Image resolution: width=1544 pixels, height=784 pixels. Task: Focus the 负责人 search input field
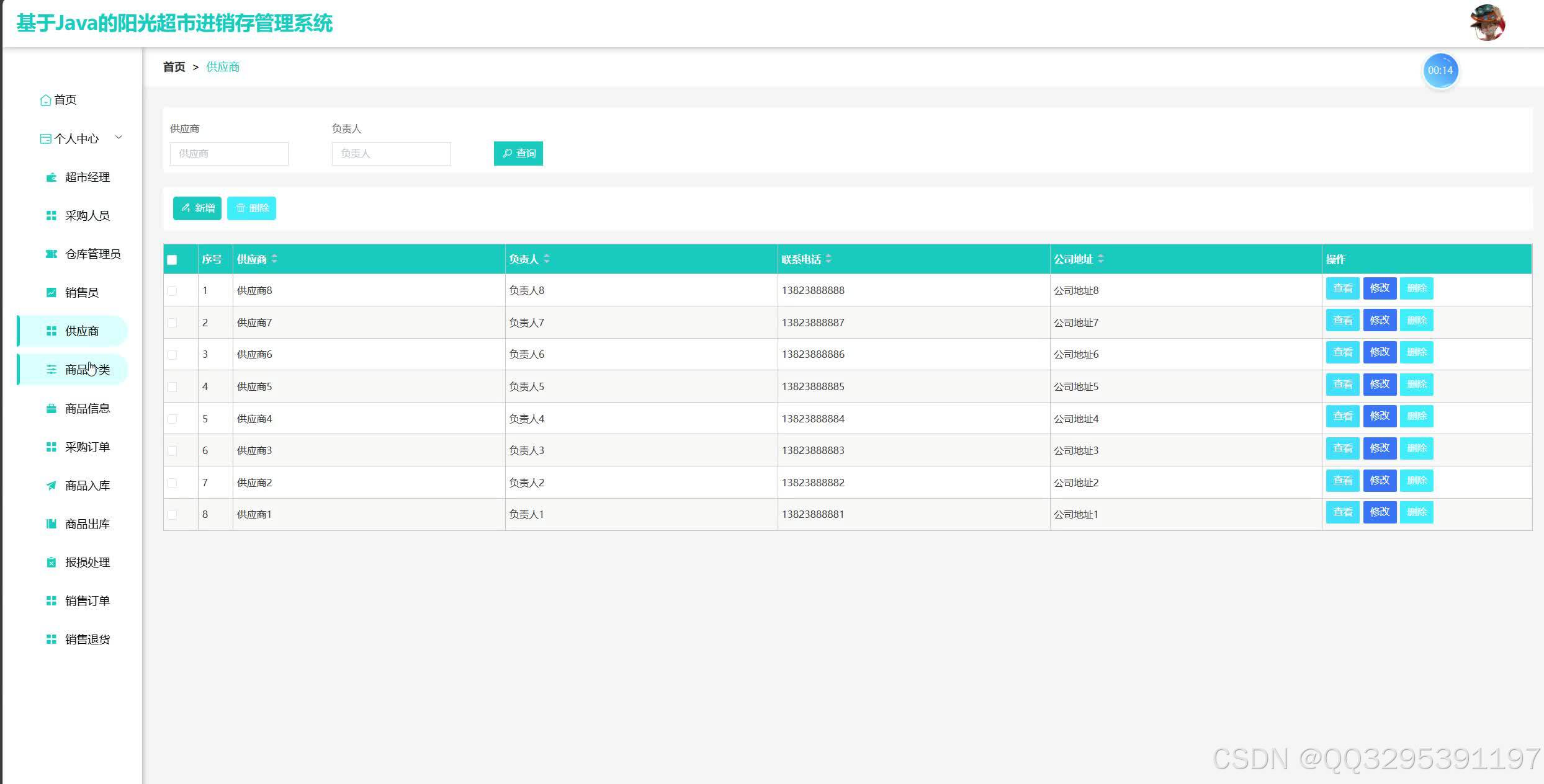click(x=391, y=154)
